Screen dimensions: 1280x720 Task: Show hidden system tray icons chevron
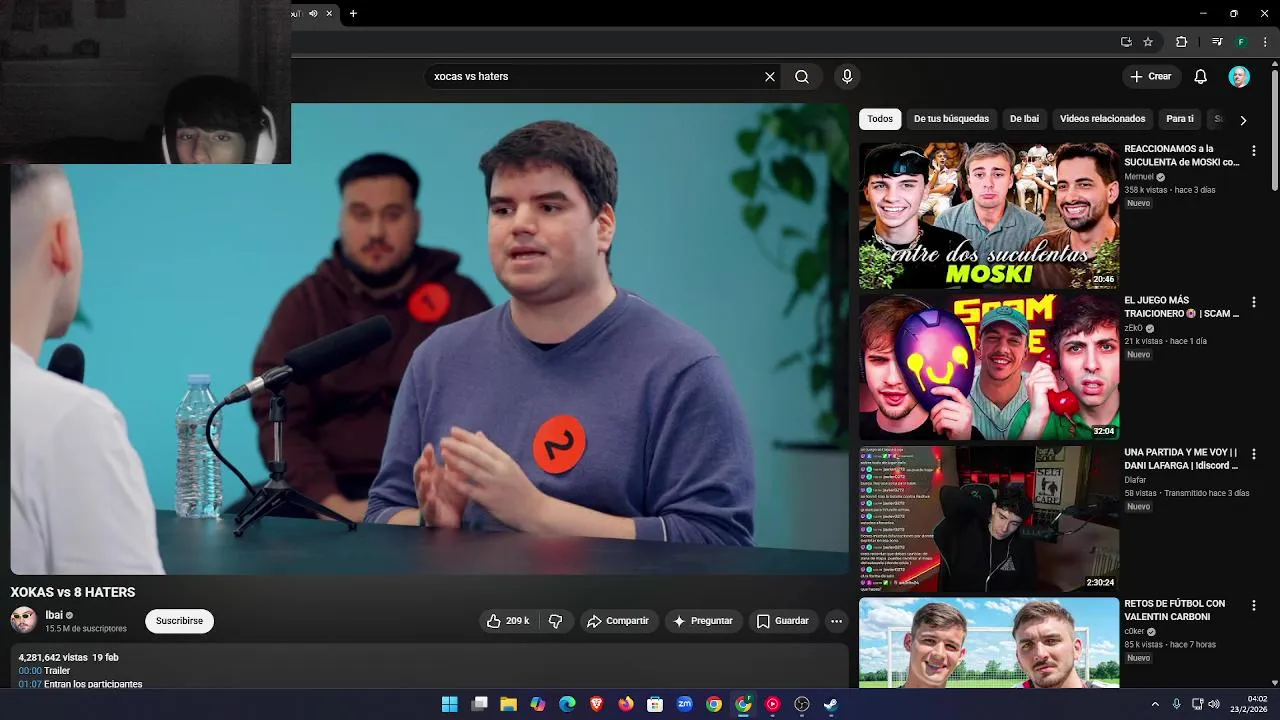[x=1155, y=704]
